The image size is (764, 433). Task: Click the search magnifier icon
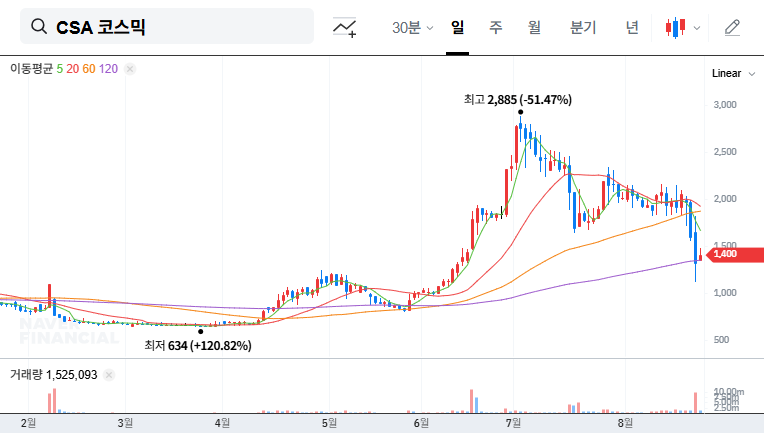(x=39, y=26)
